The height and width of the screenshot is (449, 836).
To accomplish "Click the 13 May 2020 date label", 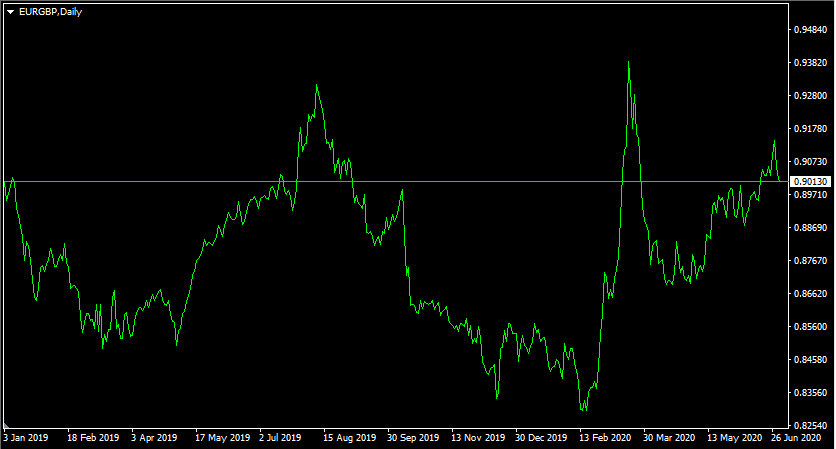I will 734,438.
